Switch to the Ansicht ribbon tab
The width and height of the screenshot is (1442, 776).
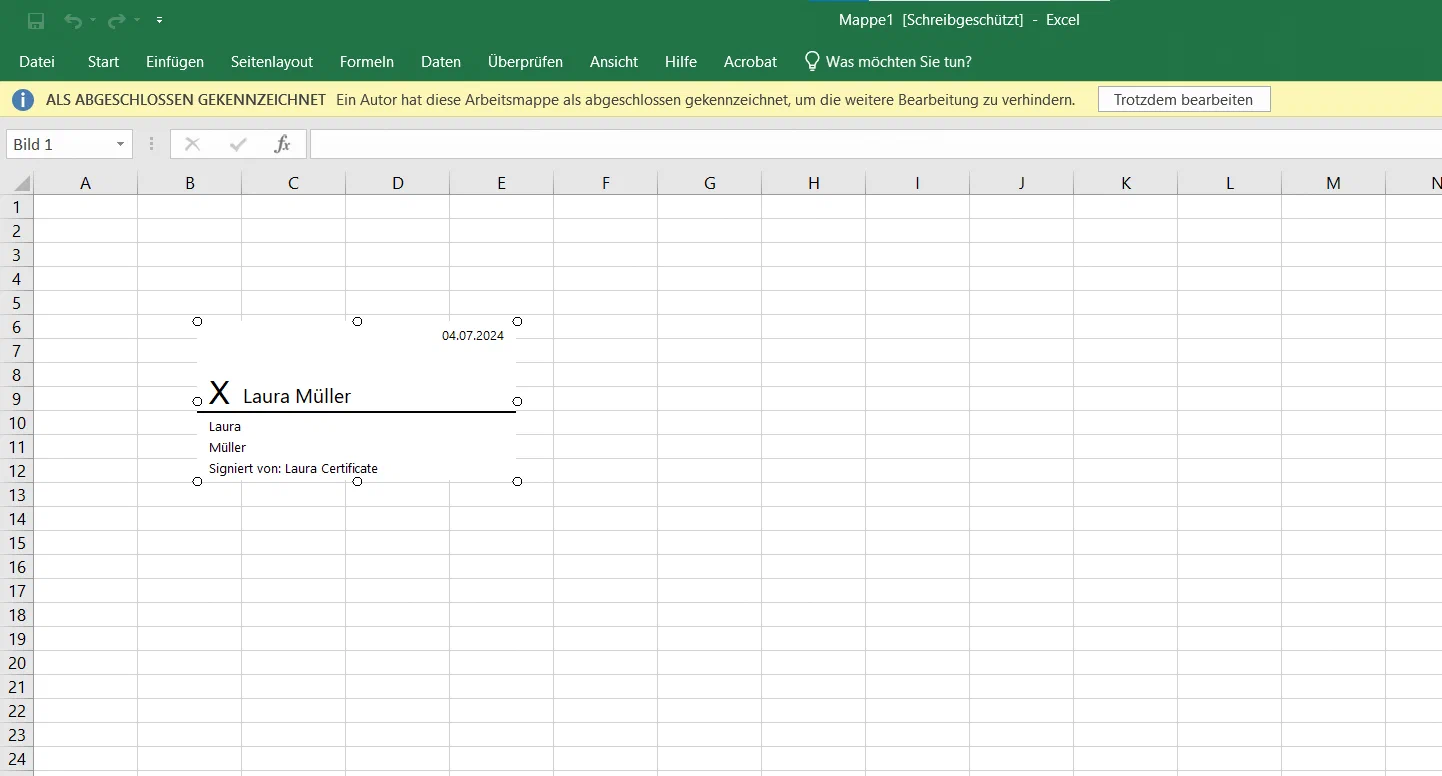pyautogui.click(x=614, y=61)
